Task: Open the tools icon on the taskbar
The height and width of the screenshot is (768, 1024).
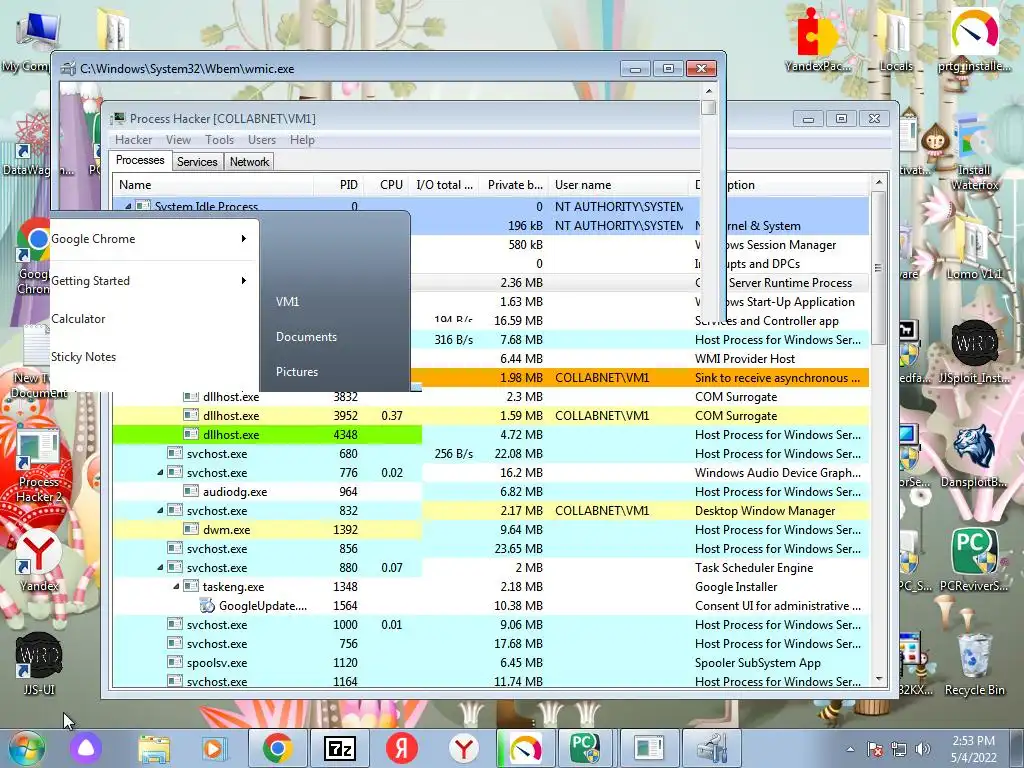Action: [x=712, y=748]
